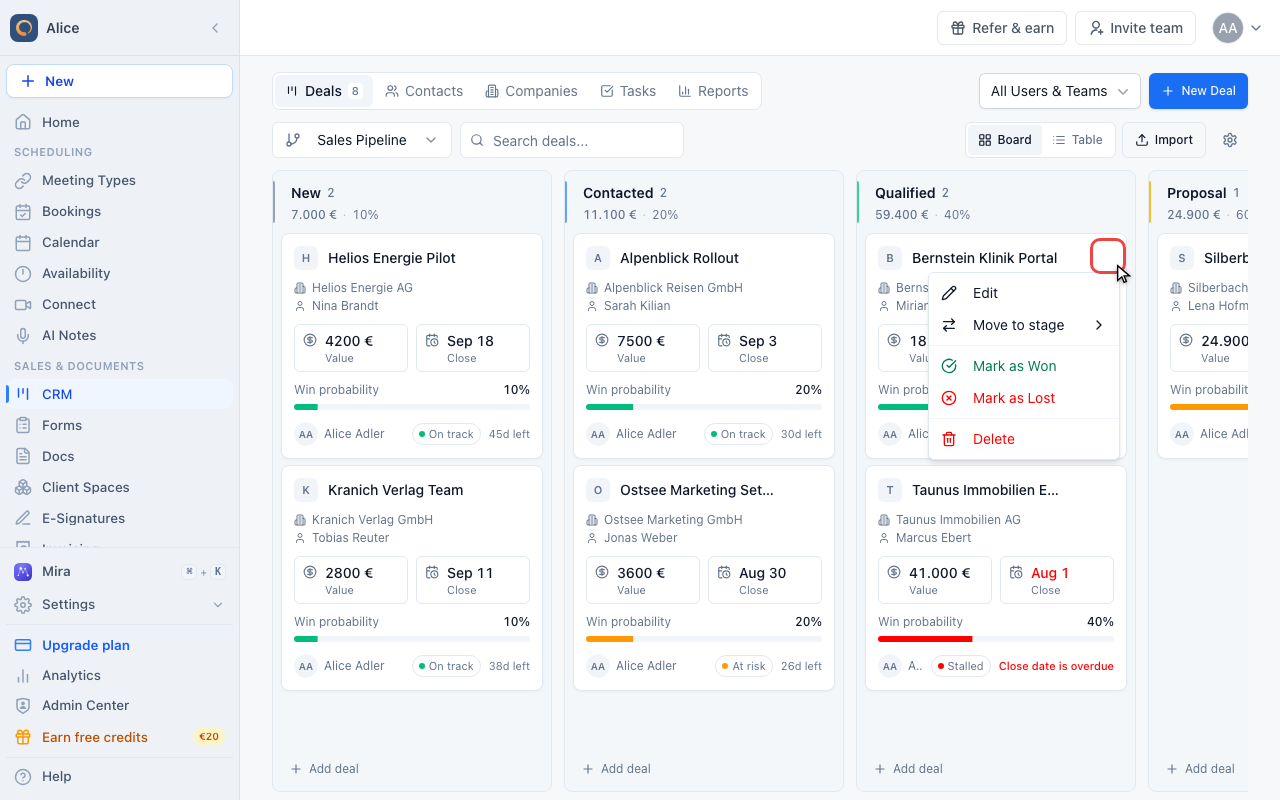Collapse the sidebar with the chevron
Image resolution: width=1280 pixels, height=800 pixels.
[215, 28]
